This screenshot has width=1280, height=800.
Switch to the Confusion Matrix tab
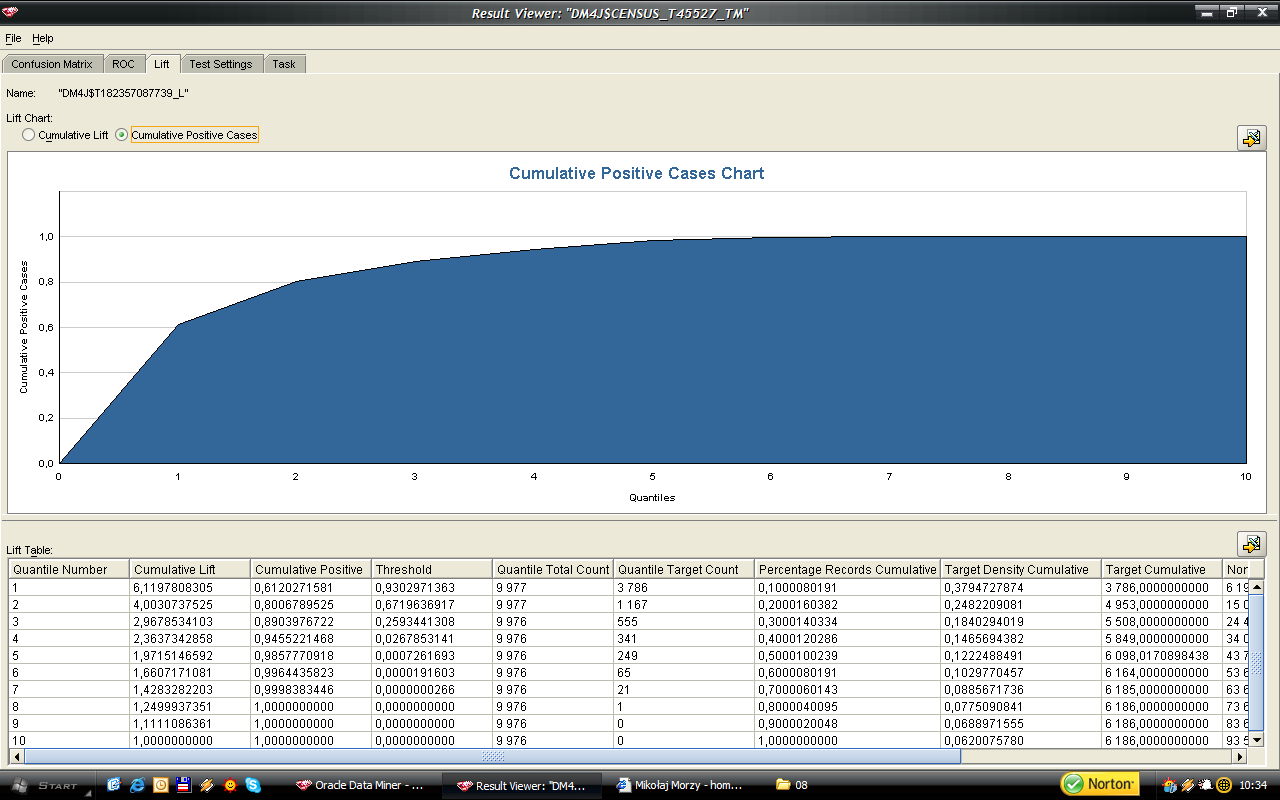(x=52, y=64)
